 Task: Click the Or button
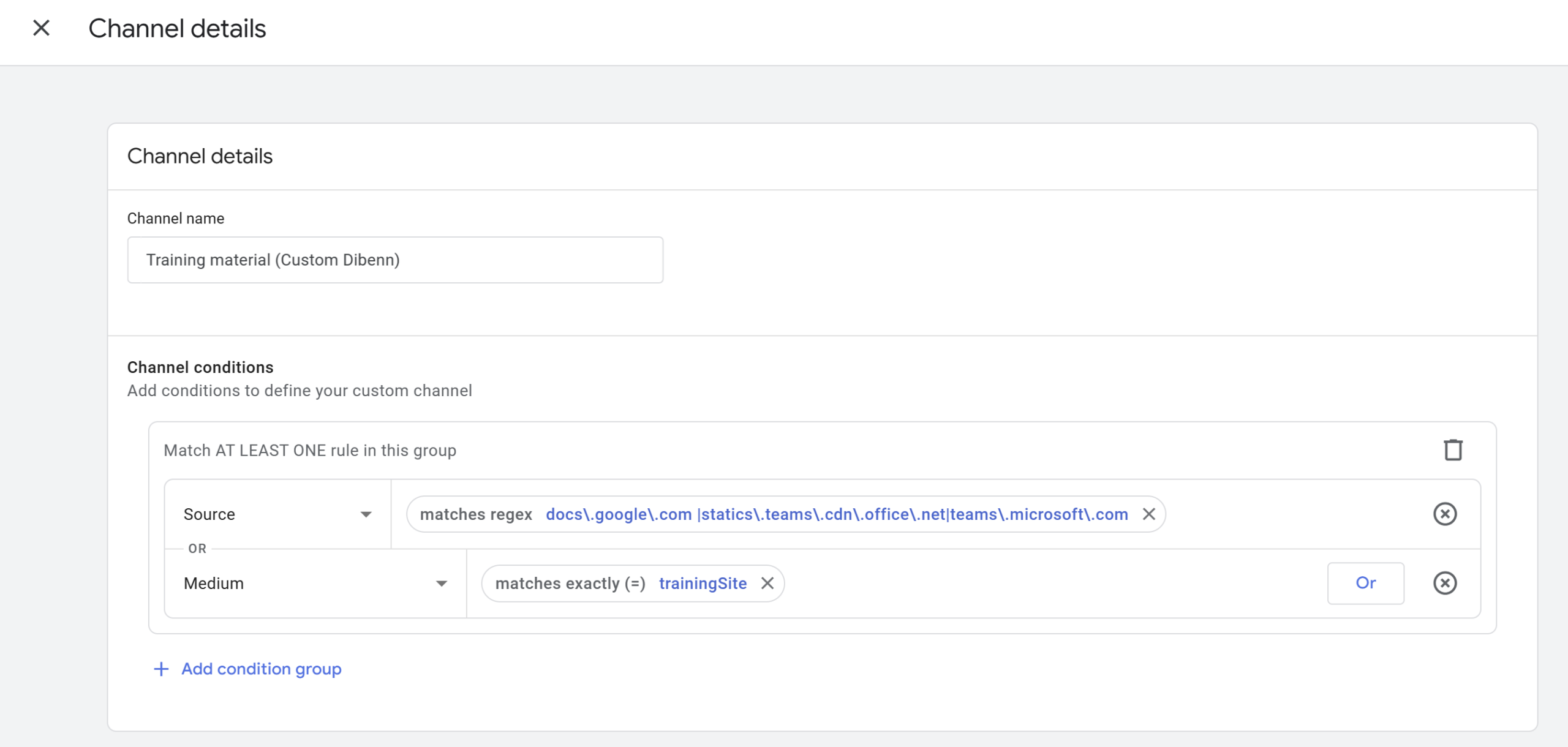[1365, 583]
